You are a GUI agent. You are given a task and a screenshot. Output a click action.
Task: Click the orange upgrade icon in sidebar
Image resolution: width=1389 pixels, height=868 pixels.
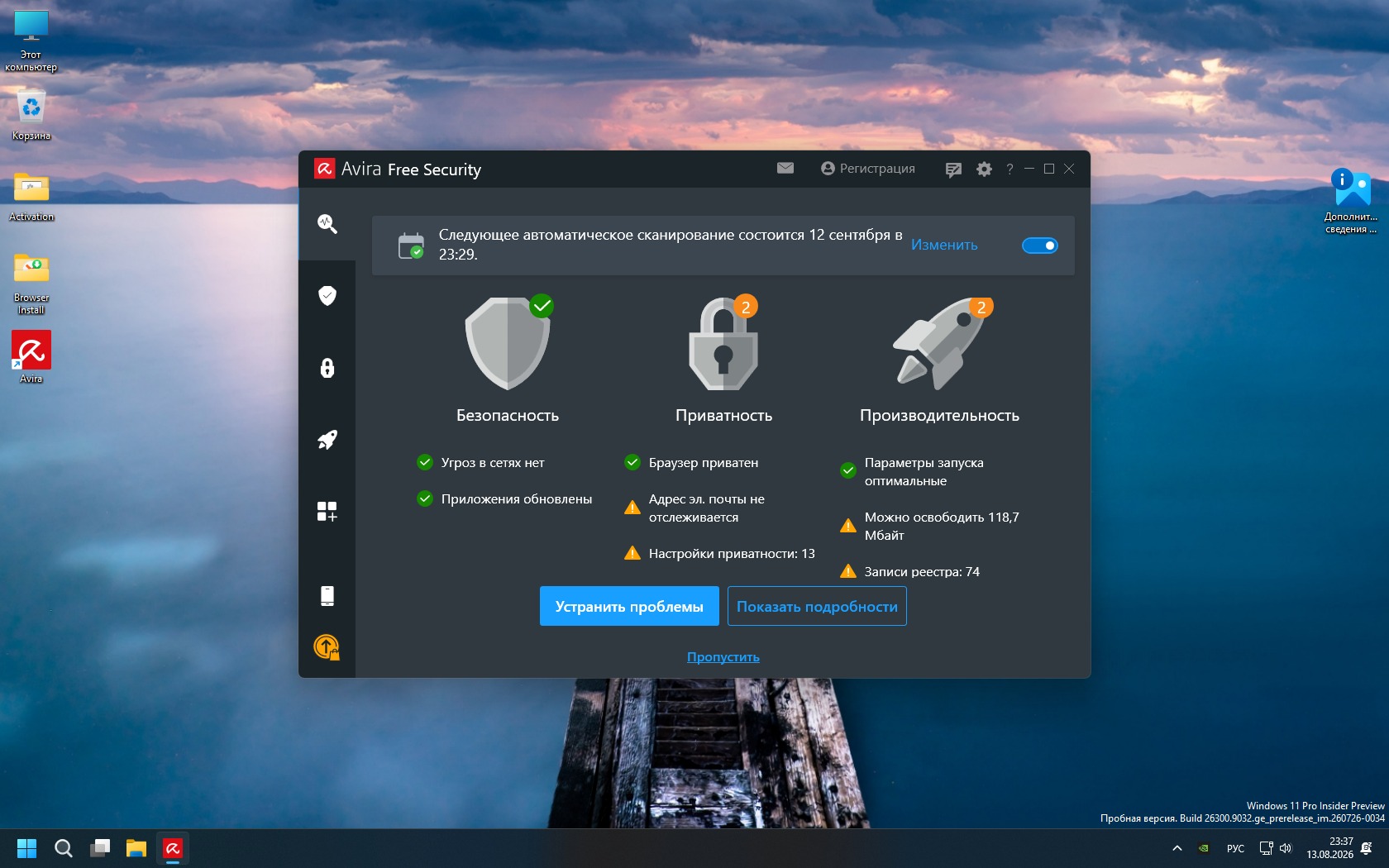click(x=327, y=647)
